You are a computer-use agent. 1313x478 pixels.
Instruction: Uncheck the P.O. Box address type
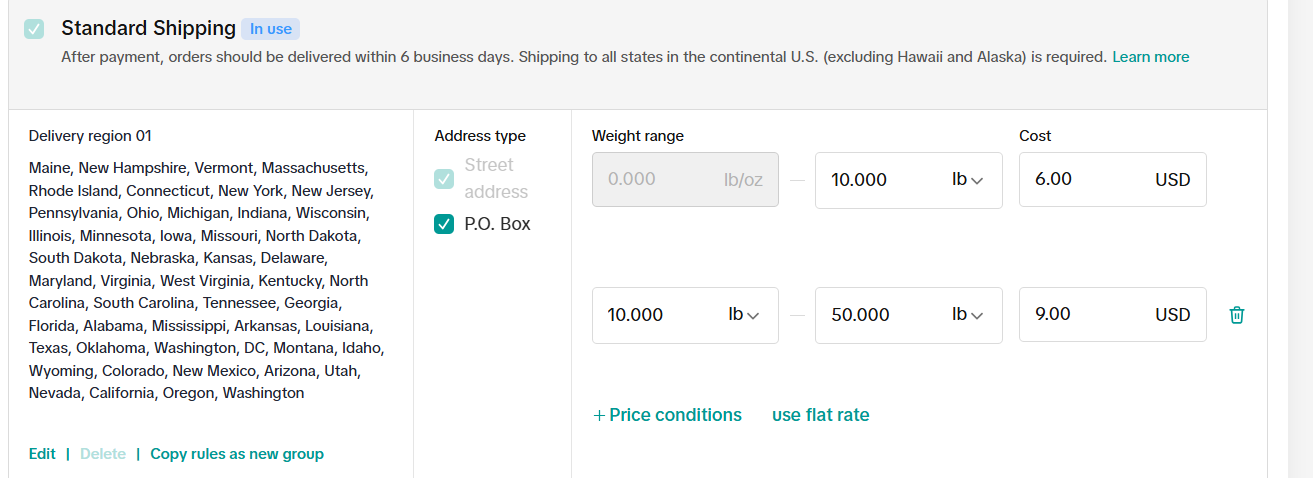[444, 224]
